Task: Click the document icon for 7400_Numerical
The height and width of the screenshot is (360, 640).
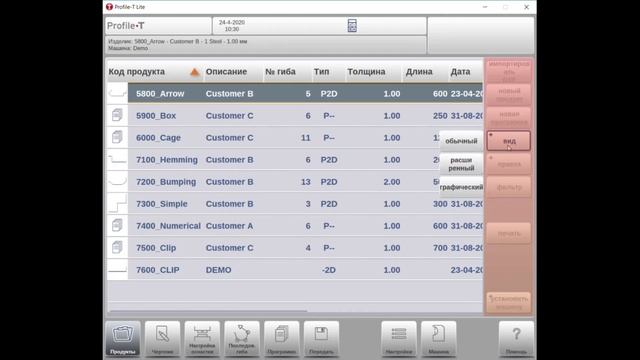Action: (118, 226)
